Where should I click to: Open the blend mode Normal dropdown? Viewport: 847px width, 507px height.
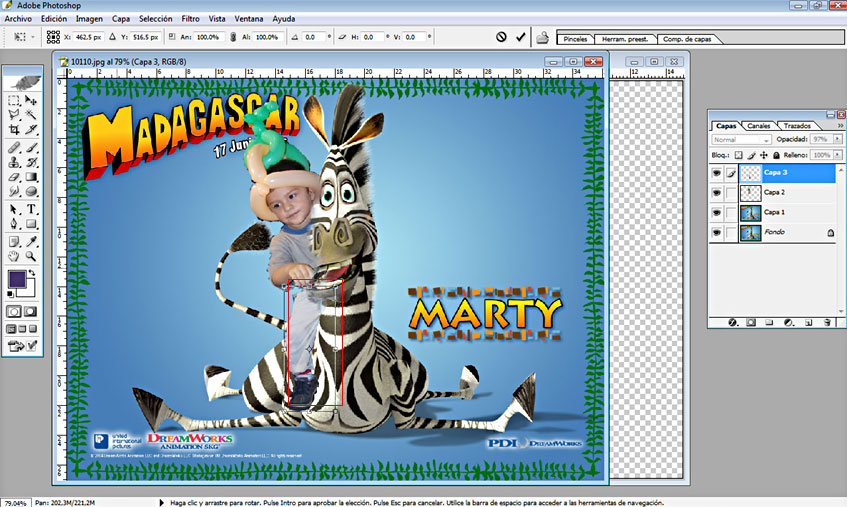(741, 139)
